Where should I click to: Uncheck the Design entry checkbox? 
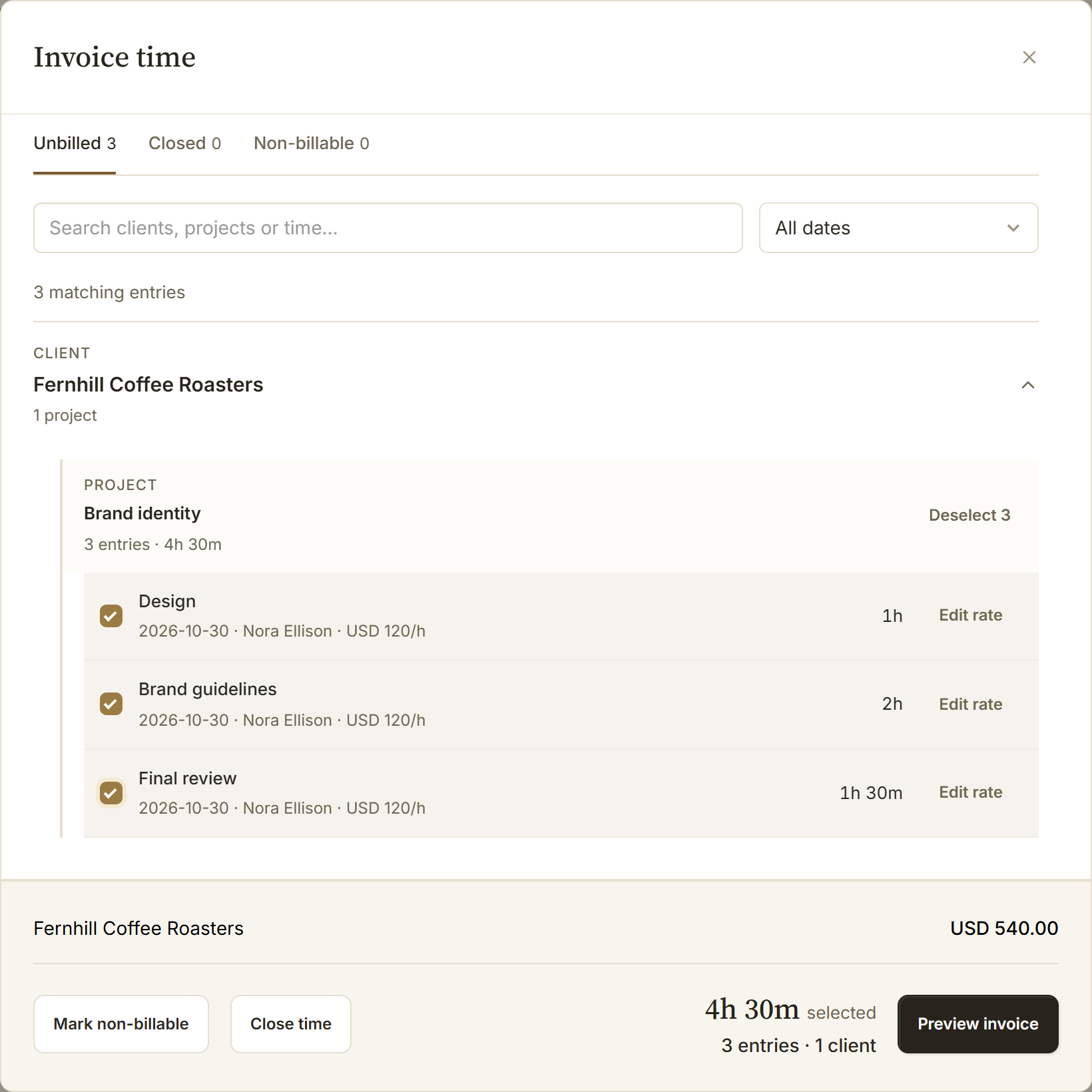111,616
